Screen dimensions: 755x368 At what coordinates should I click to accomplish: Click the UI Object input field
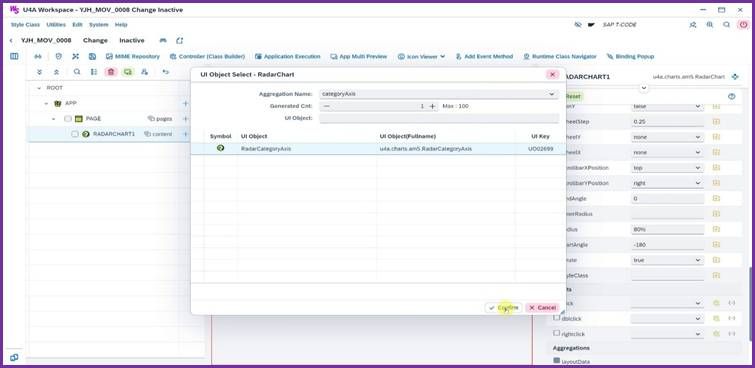coord(439,118)
